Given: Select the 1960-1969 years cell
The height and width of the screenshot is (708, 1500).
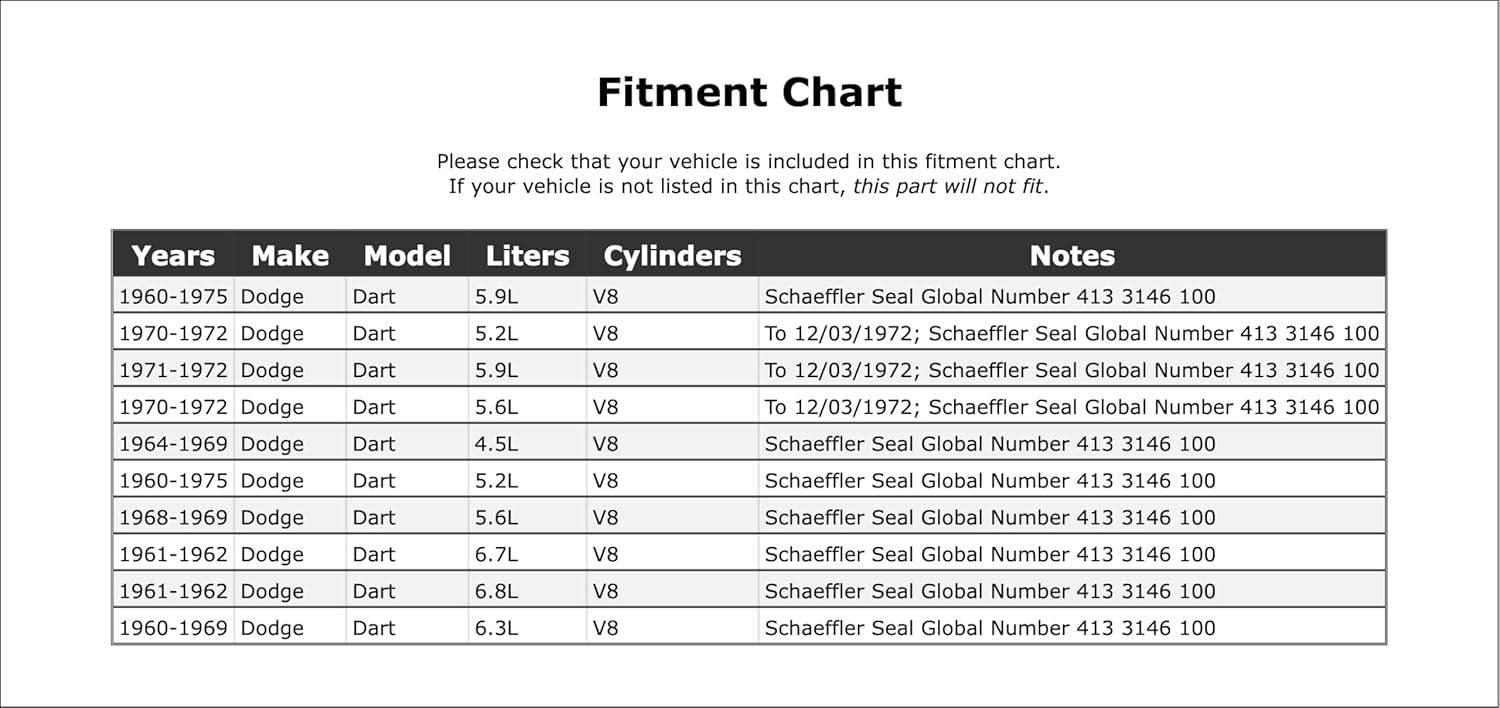Looking at the screenshot, I should [173, 628].
